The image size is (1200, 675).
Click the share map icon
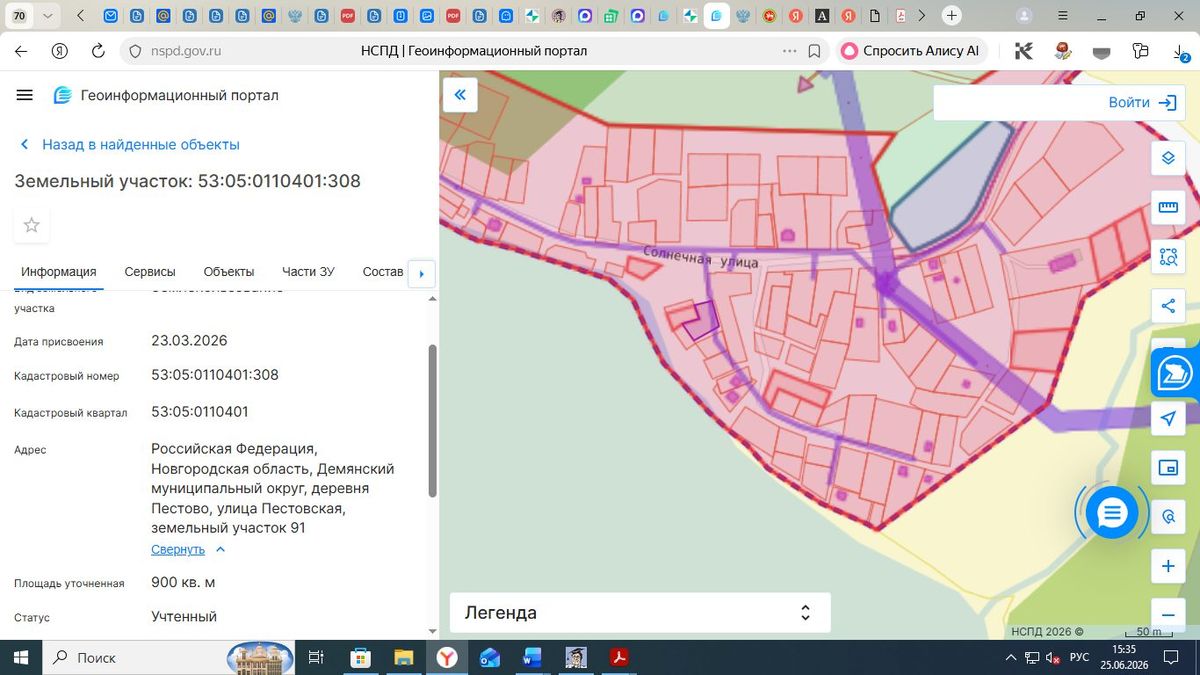coord(1168,305)
